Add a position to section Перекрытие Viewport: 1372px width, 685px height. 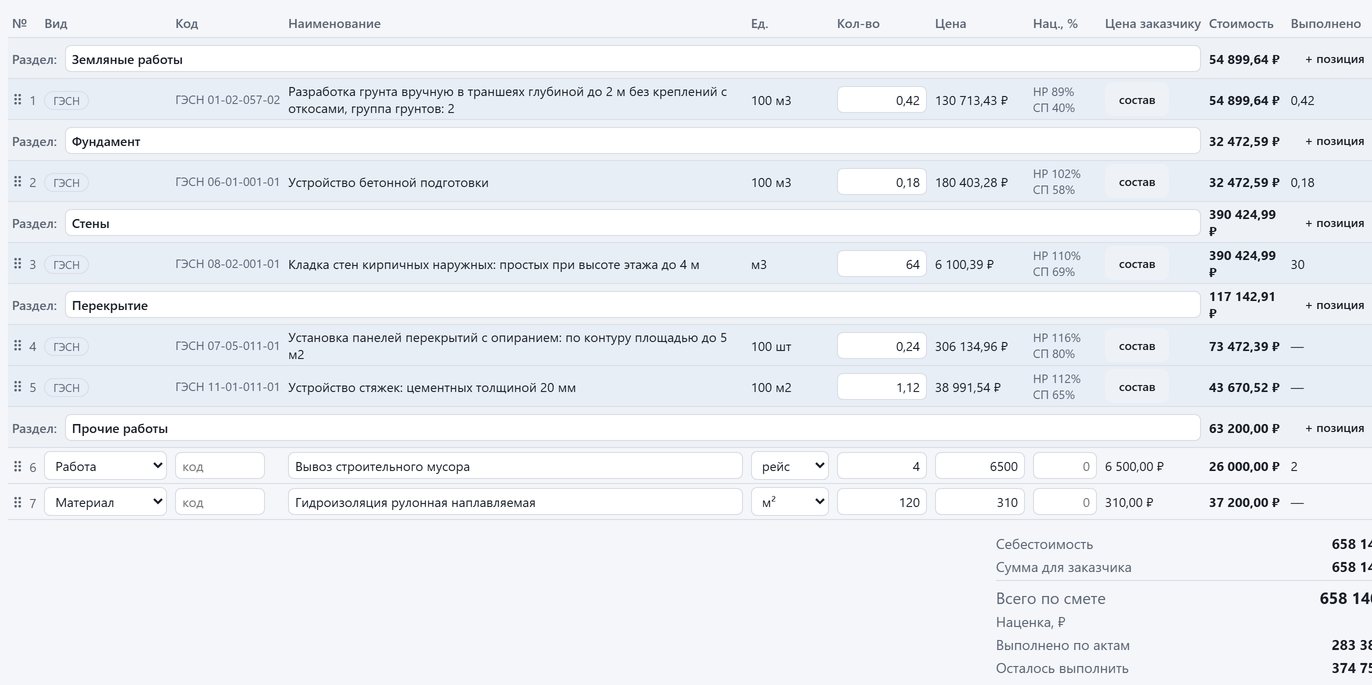pyautogui.click(x=1334, y=305)
